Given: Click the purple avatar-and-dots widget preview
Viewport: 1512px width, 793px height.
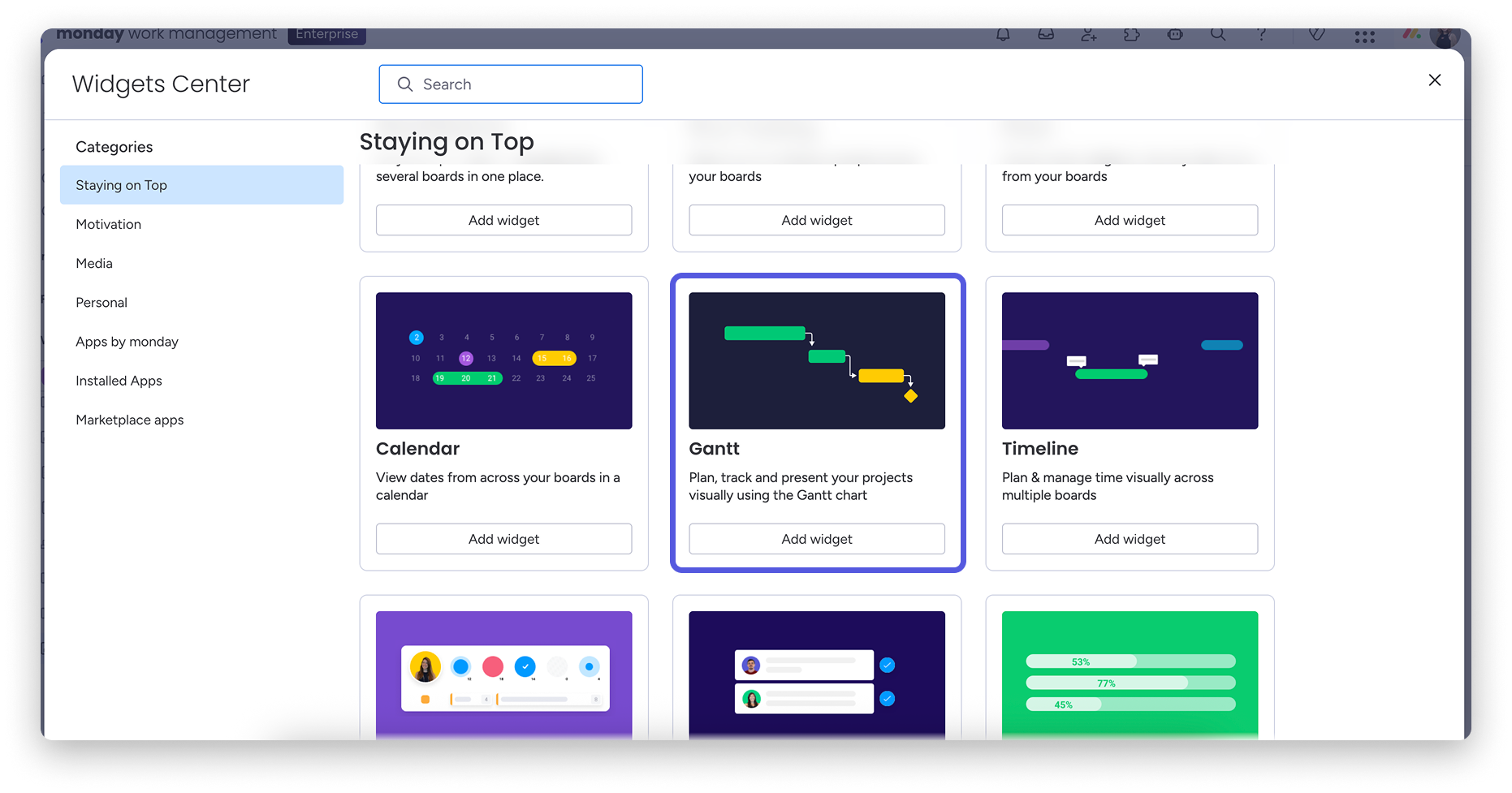Looking at the screenshot, I should [x=503, y=675].
